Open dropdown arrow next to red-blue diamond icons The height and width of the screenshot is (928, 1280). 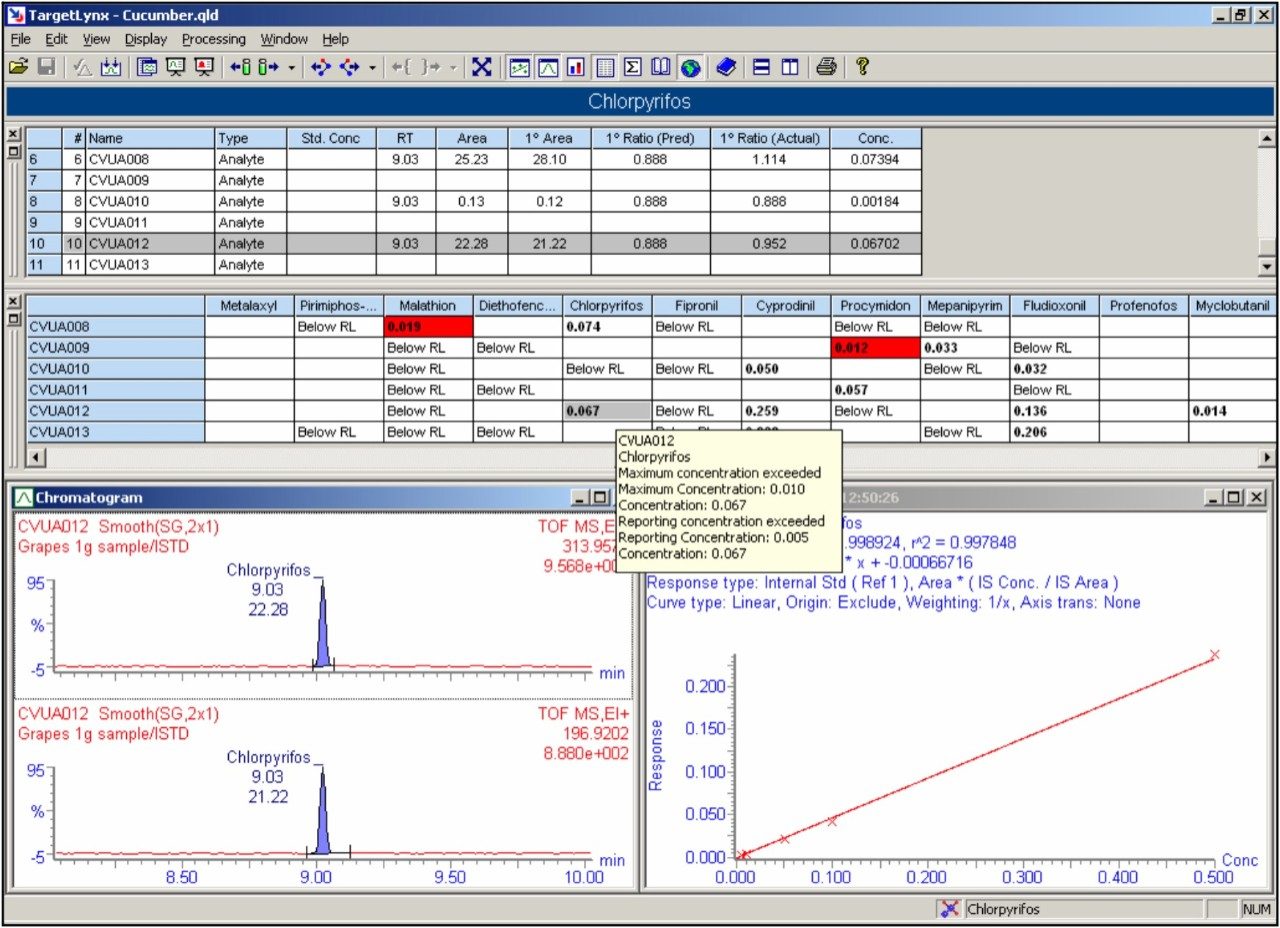(x=372, y=68)
